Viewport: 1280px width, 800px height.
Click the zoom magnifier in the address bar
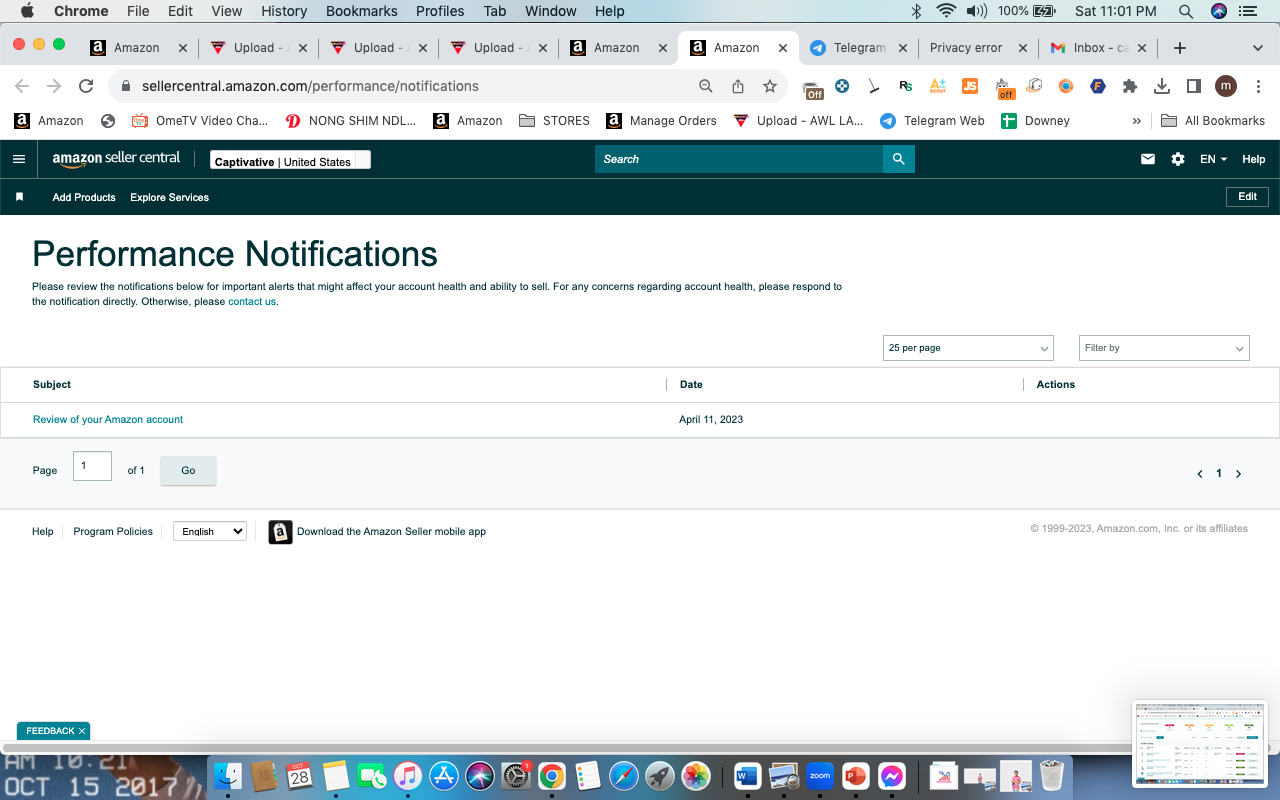706,86
